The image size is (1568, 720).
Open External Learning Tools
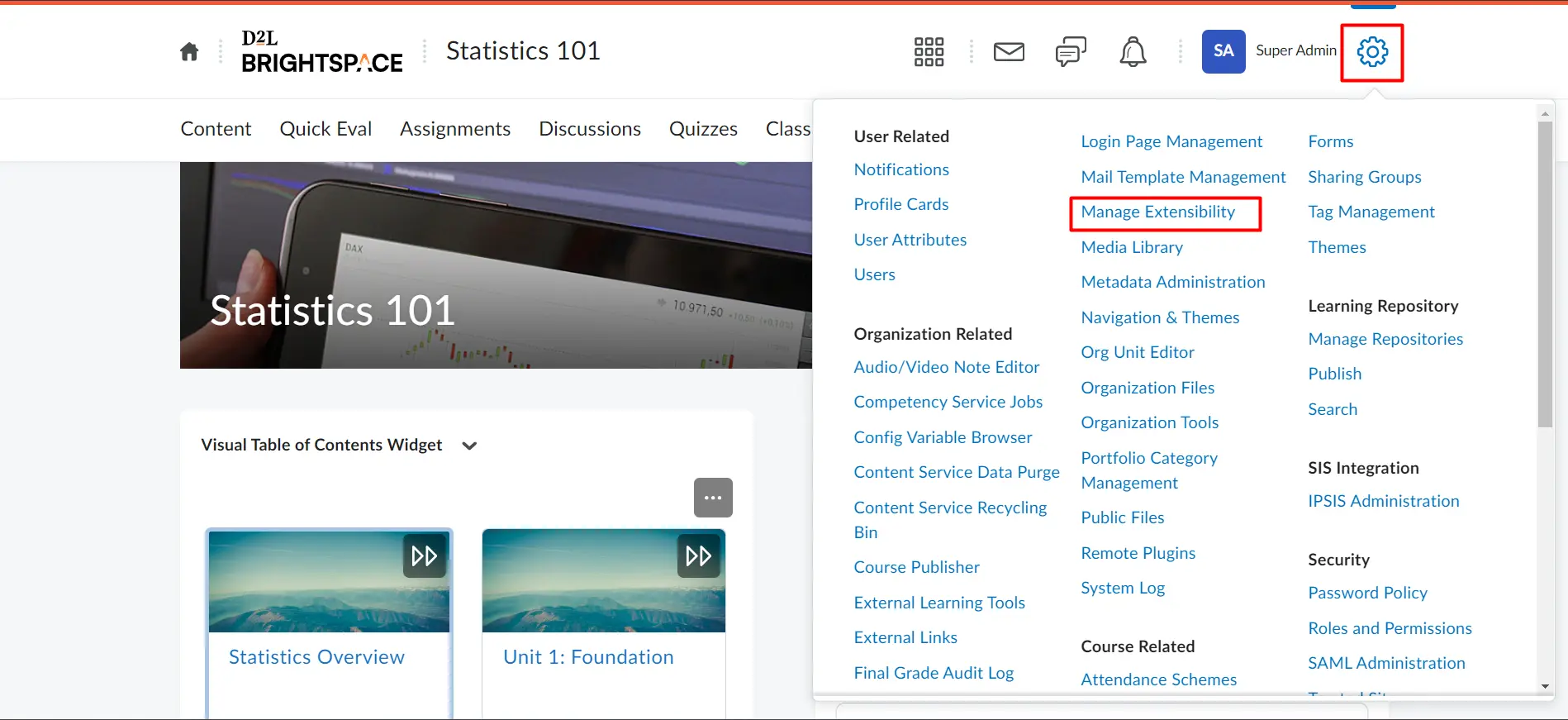(939, 603)
